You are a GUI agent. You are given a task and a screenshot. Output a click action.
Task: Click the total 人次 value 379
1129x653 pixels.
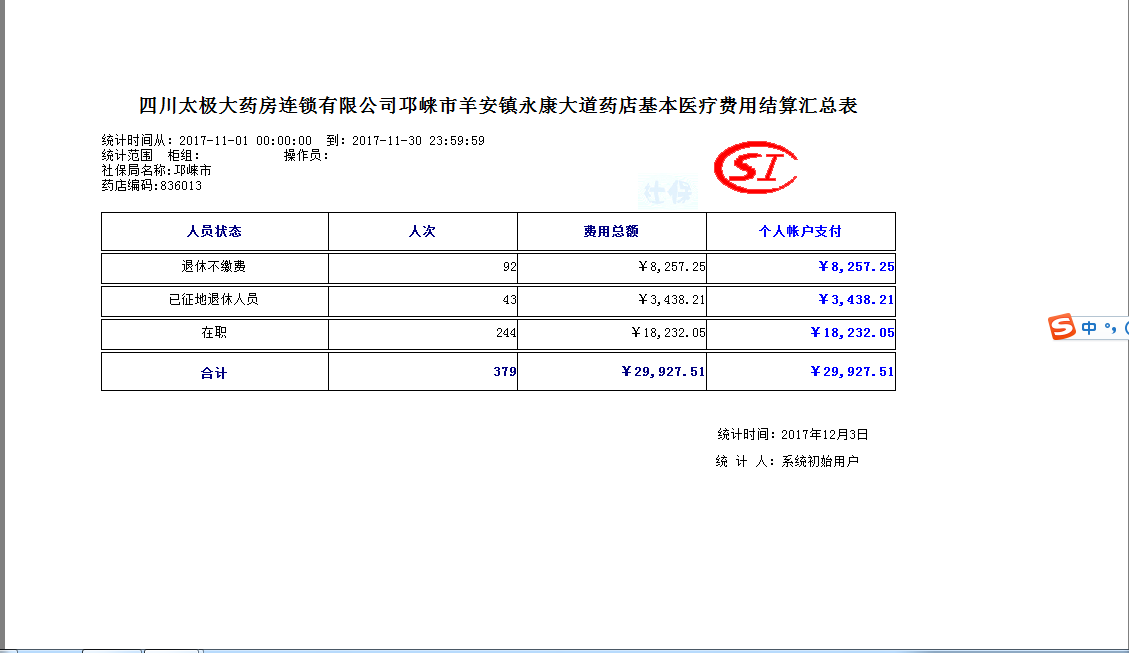coord(505,371)
